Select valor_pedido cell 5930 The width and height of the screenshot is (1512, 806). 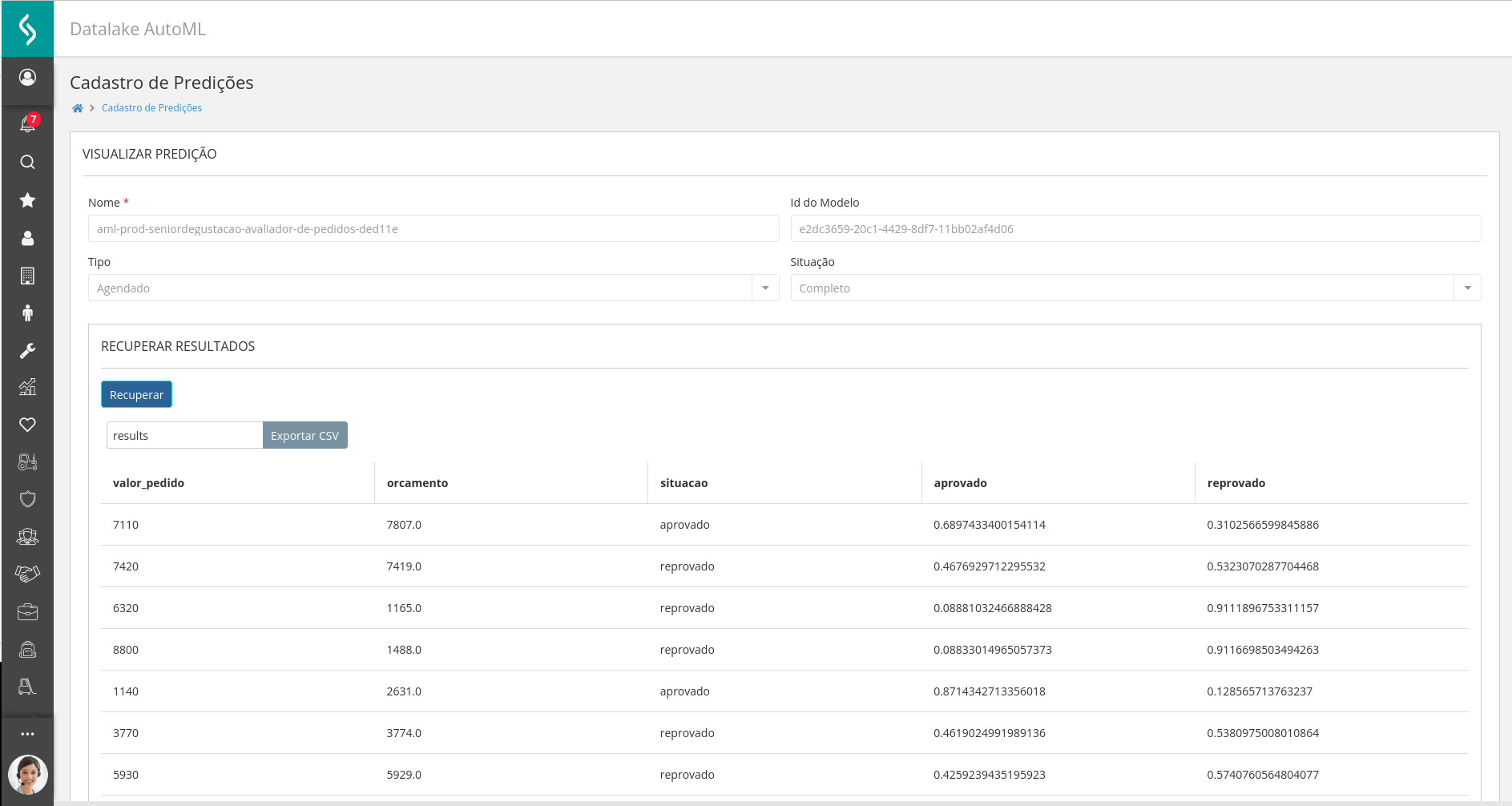(x=126, y=775)
